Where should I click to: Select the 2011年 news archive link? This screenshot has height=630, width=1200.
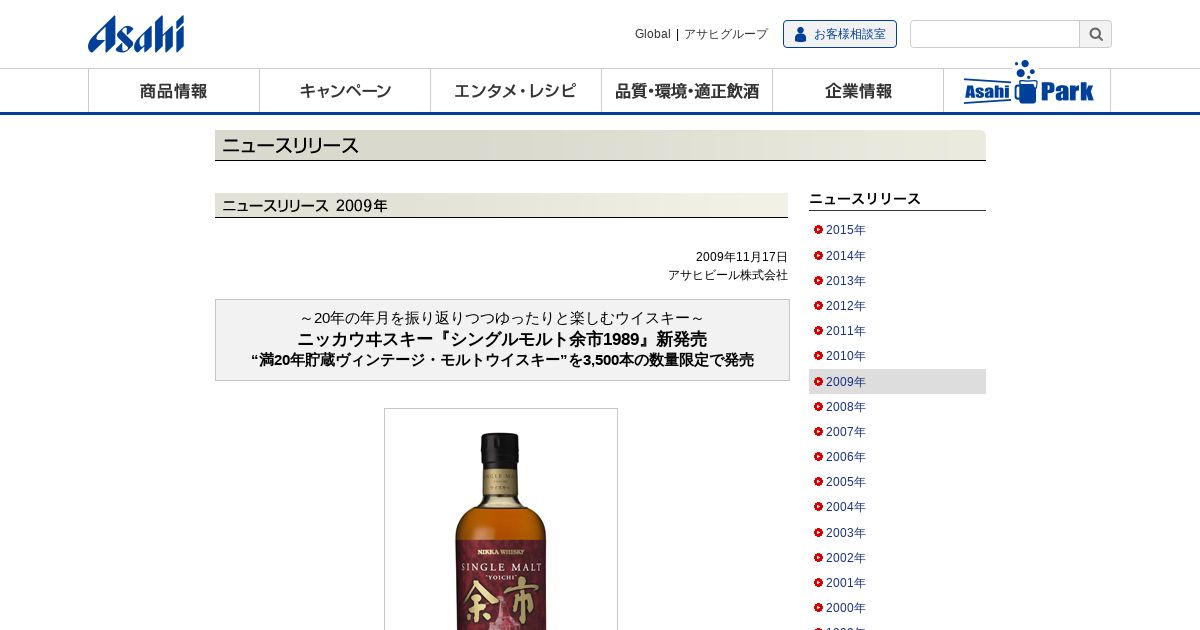click(x=846, y=331)
